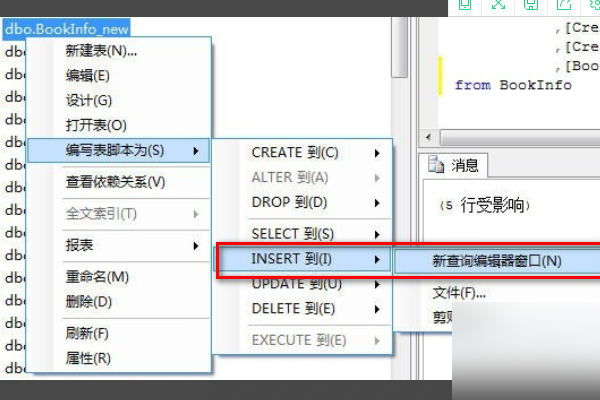Click the '(5 行受影响)' message text

[484, 206]
